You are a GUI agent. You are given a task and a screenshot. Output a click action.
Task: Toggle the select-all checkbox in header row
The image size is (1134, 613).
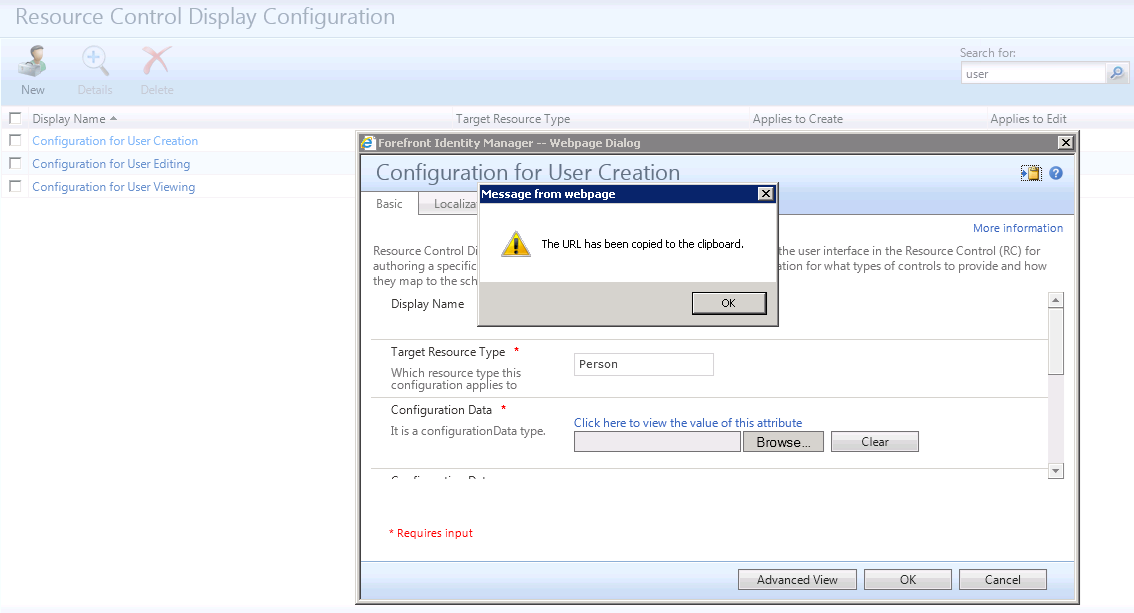(15, 119)
